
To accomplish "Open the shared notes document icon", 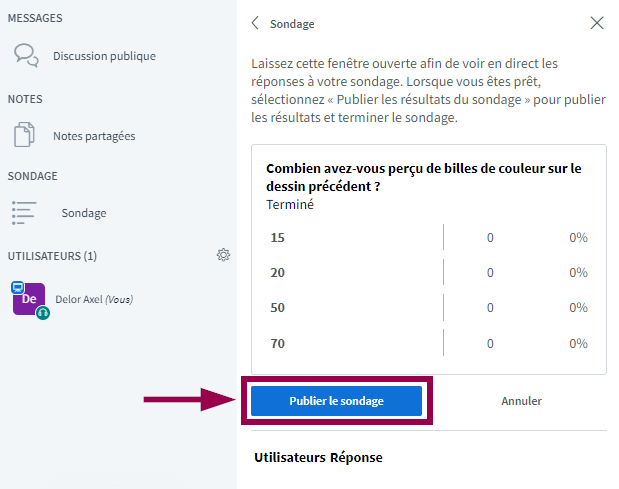I will tap(26, 135).
